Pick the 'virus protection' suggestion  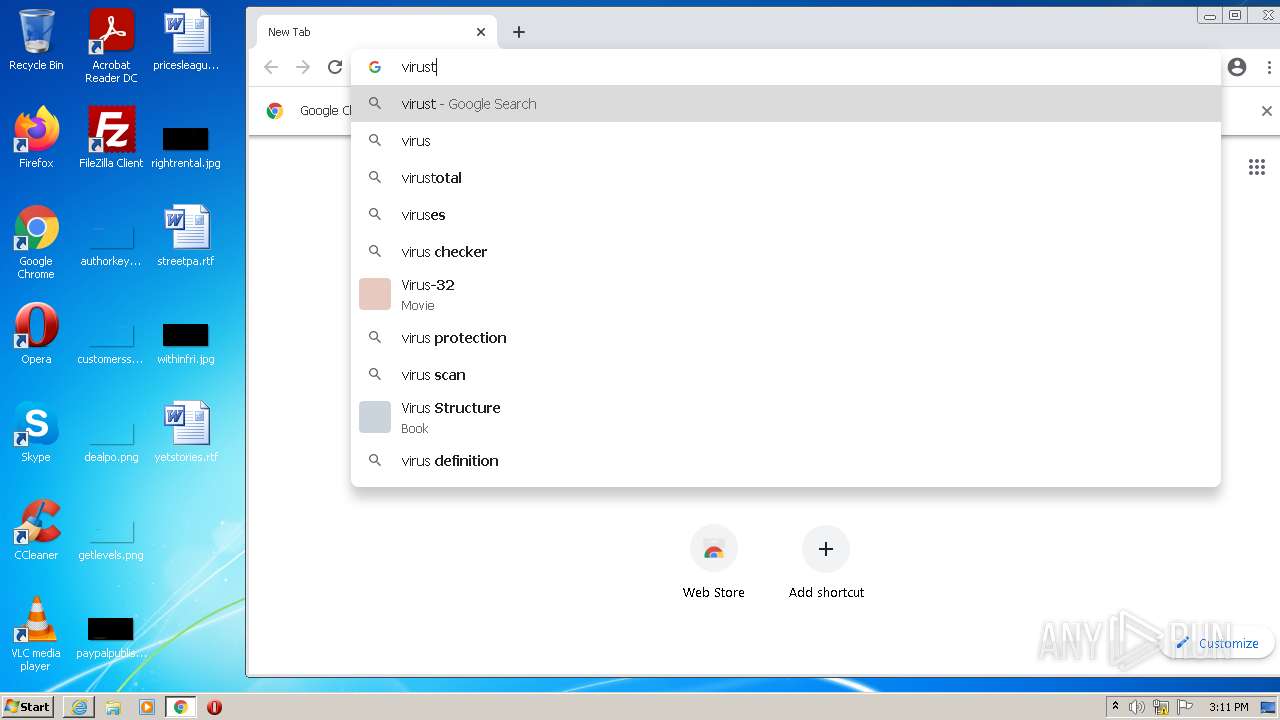coord(786,338)
